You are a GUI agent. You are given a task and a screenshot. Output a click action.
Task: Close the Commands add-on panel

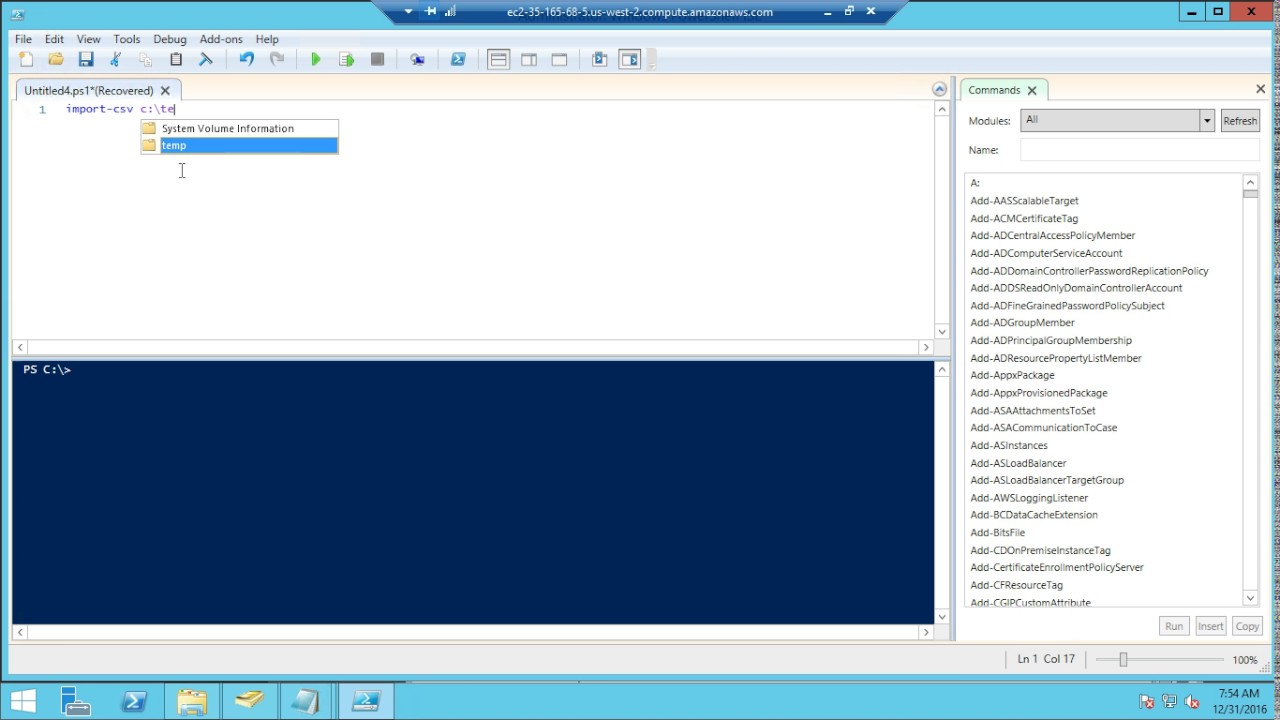[x=1260, y=89]
